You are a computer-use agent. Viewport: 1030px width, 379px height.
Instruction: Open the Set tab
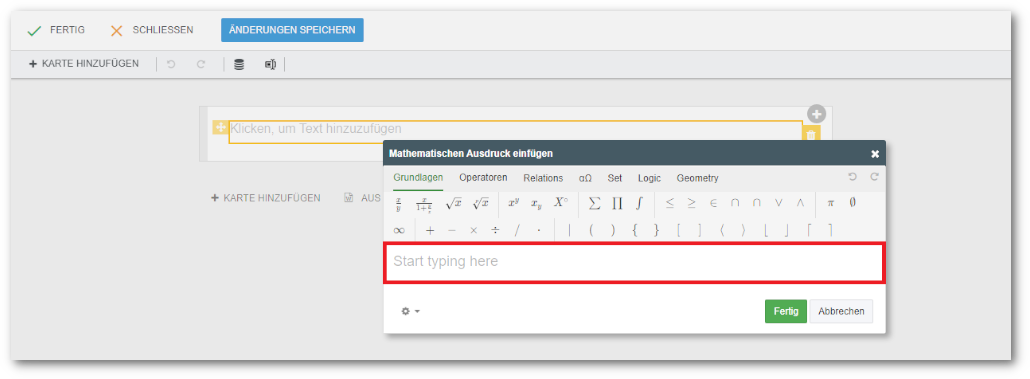pyautogui.click(x=615, y=178)
